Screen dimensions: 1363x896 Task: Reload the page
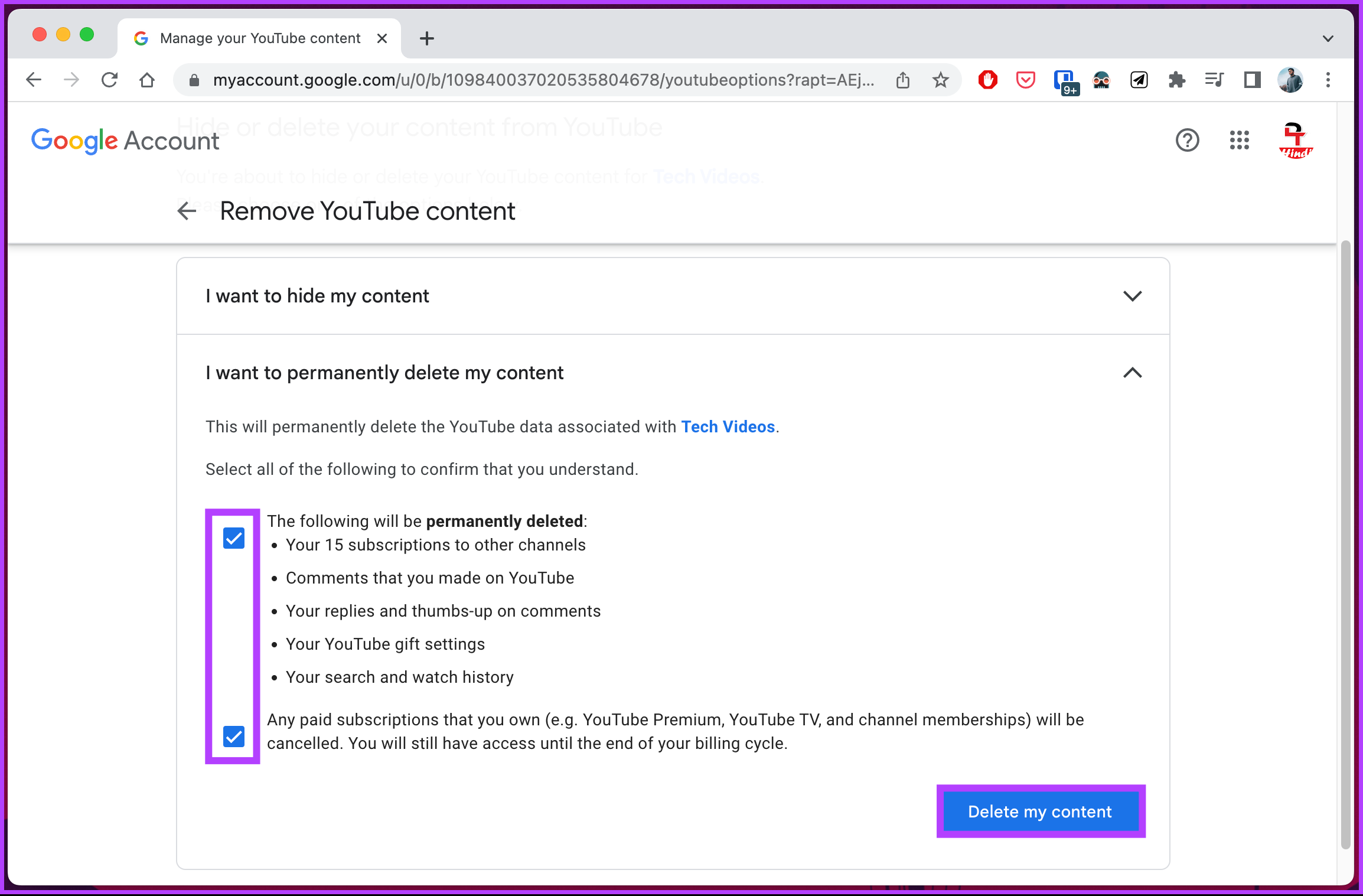click(x=109, y=80)
